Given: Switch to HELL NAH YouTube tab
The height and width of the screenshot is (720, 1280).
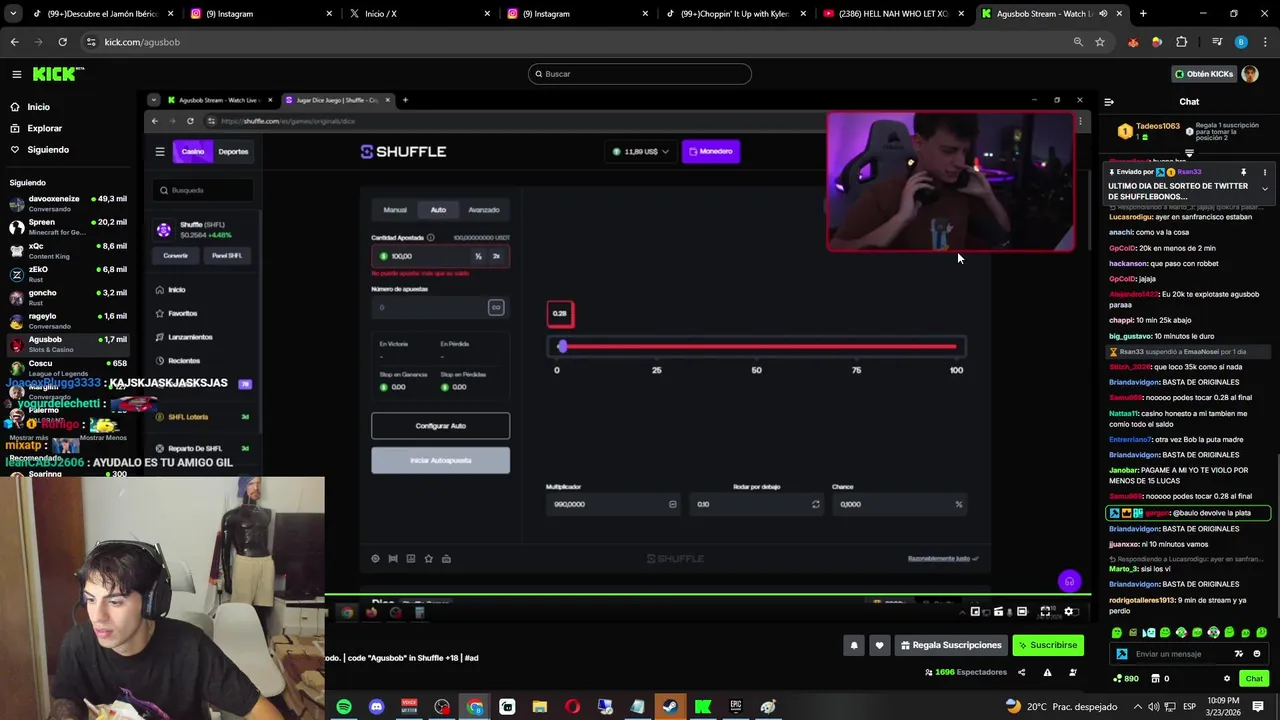Looking at the screenshot, I should click(895, 14).
